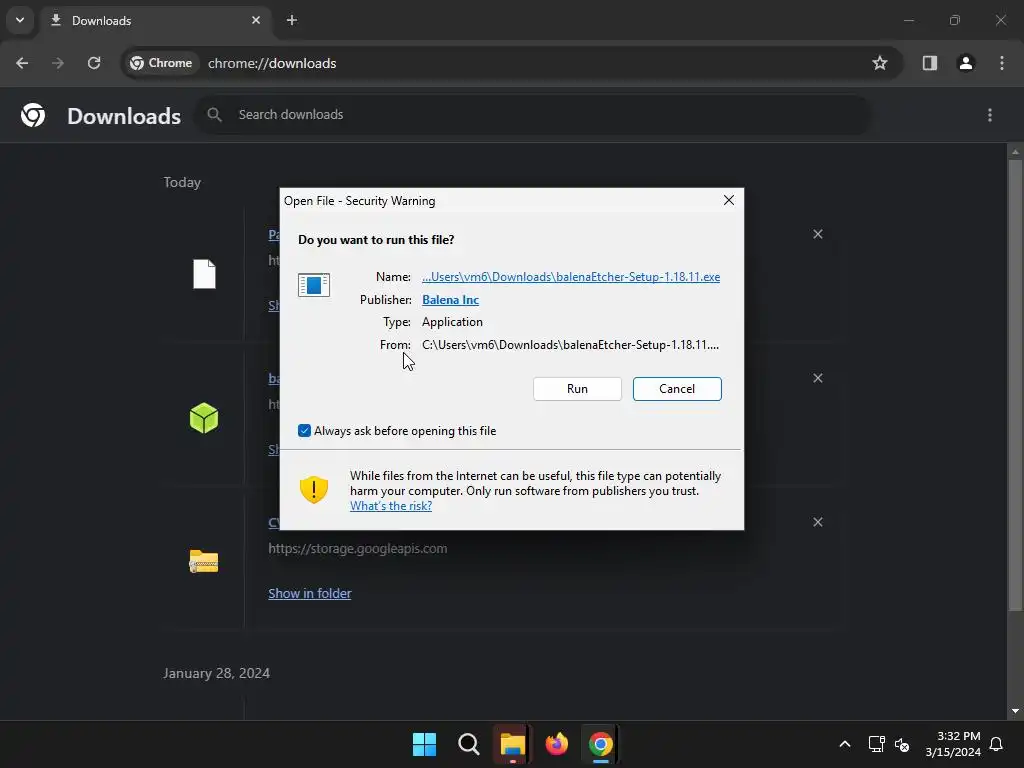1024x768 pixels.
Task: Click the 'Today' date heading
Action: tap(182, 182)
